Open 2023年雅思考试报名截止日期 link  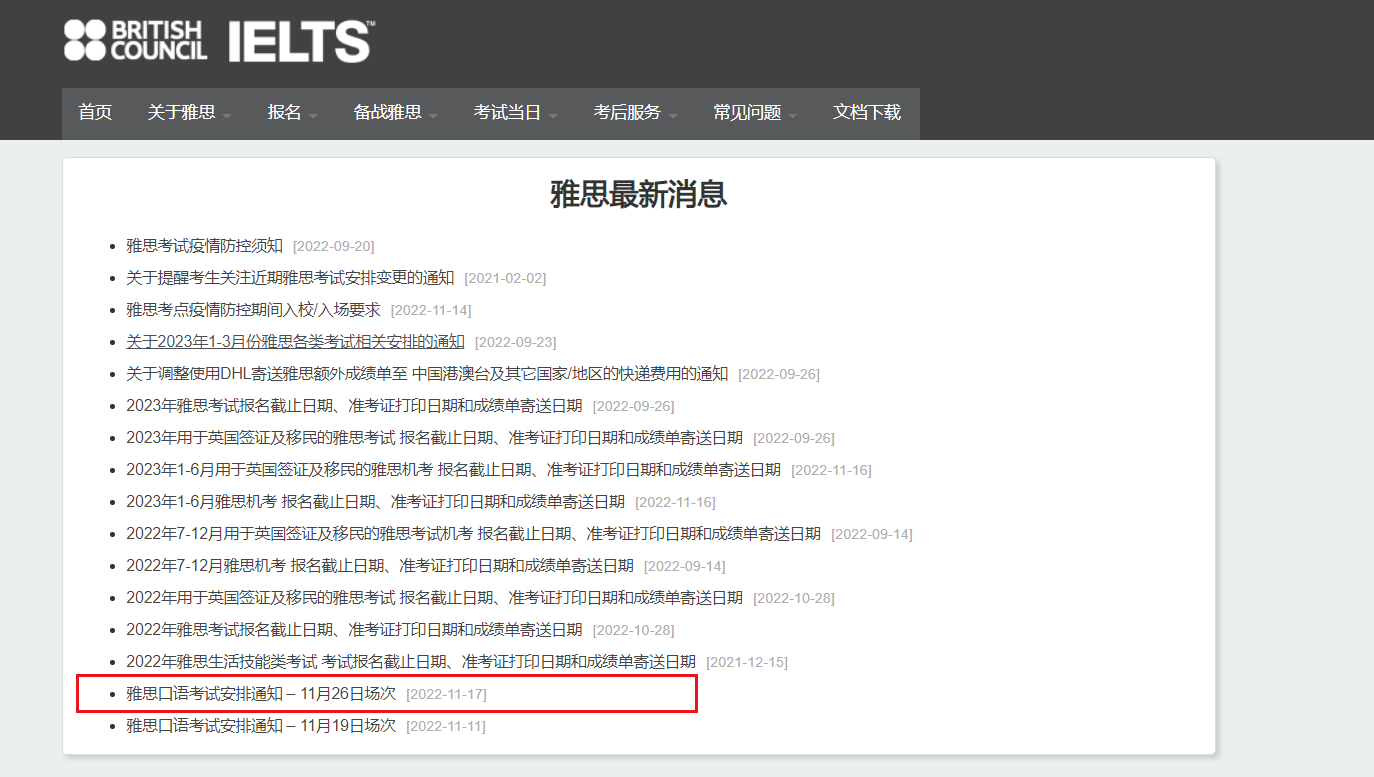354,406
